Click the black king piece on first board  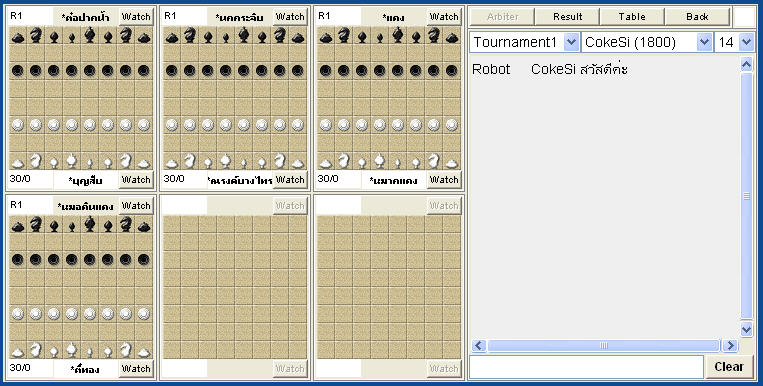[x=90, y=35]
